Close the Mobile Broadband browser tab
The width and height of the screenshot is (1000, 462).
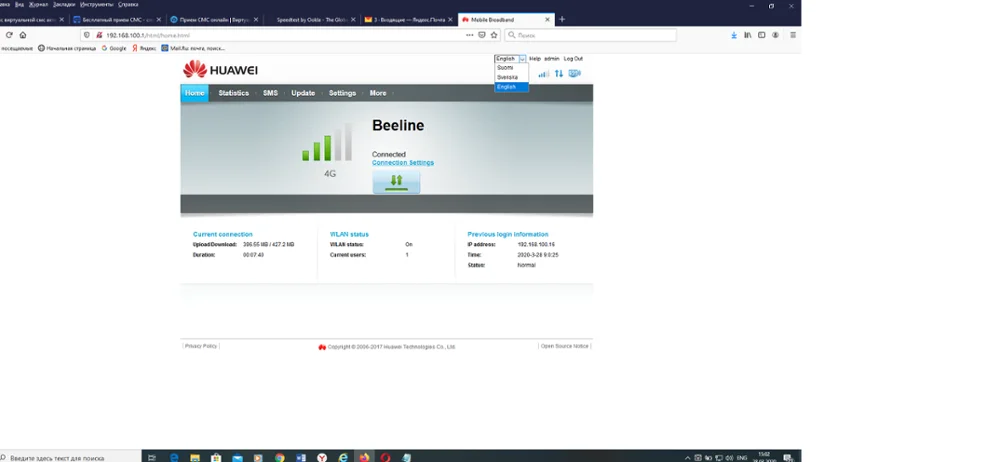(x=547, y=20)
